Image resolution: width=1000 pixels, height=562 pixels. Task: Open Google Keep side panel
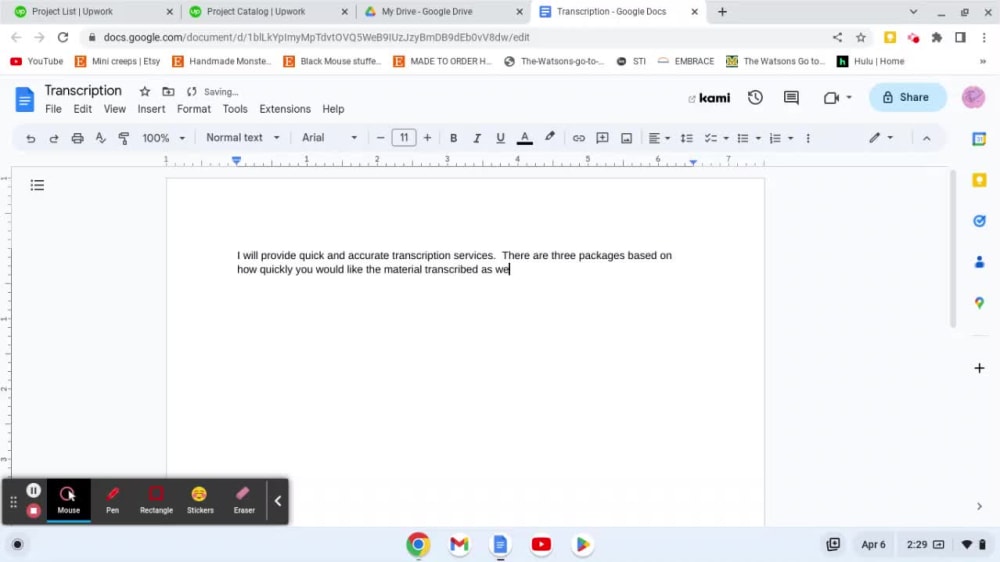pyautogui.click(x=979, y=181)
